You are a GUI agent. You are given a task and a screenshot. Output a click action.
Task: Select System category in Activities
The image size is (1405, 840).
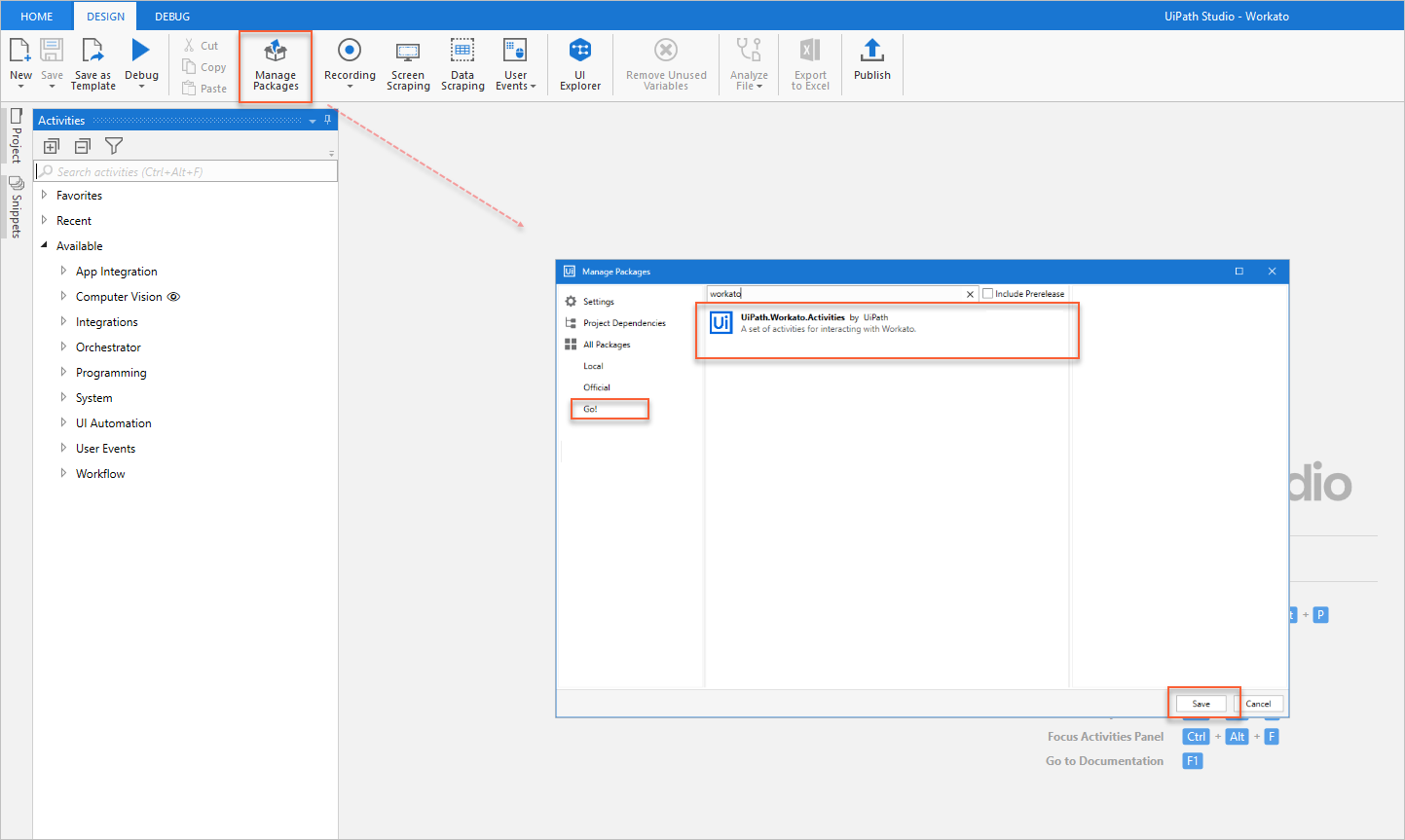[x=93, y=398]
